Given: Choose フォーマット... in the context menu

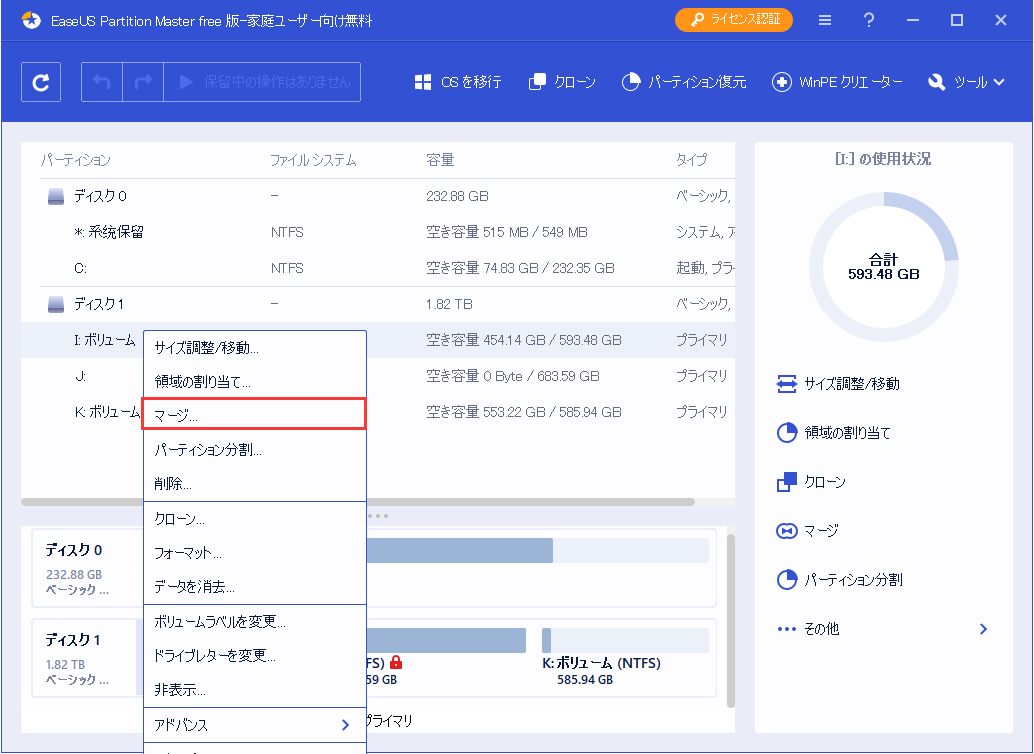Looking at the screenshot, I should click(255, 553).
